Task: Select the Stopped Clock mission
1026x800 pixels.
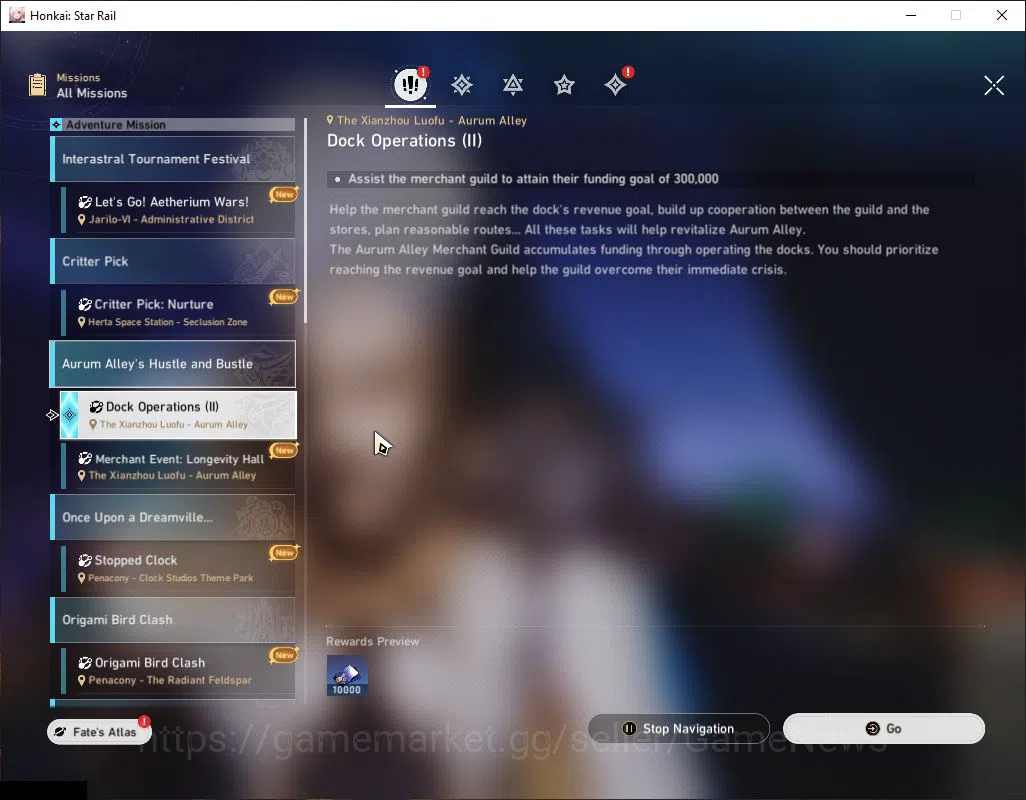Action: [178, 568]
